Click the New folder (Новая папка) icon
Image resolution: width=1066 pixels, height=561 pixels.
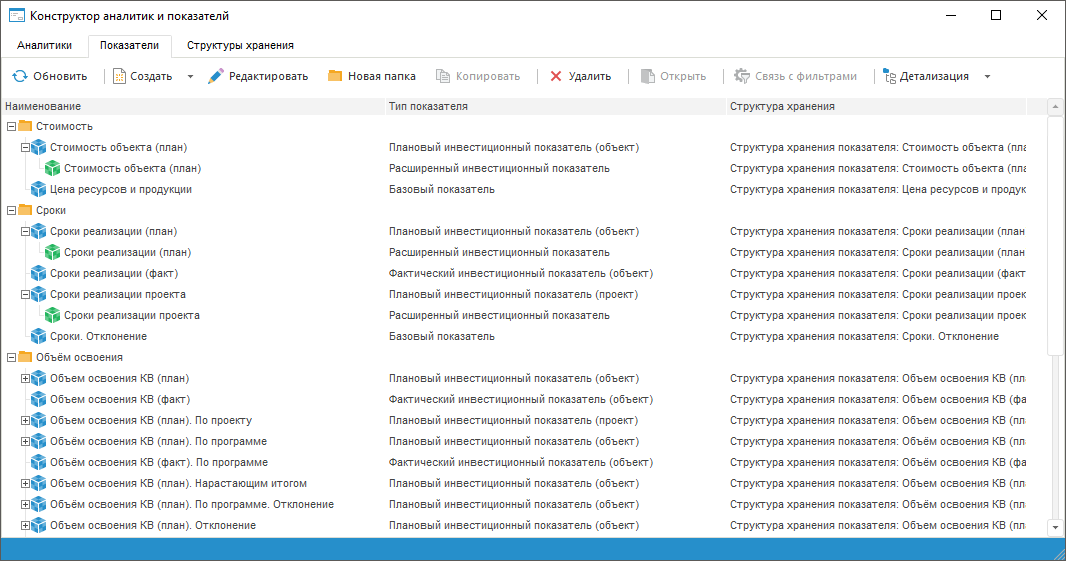(335, 76)
